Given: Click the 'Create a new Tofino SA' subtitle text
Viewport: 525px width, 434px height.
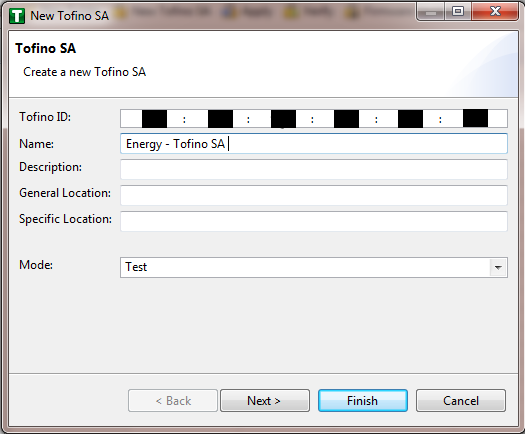Looking at the screenshot, I should pos(84,72).
